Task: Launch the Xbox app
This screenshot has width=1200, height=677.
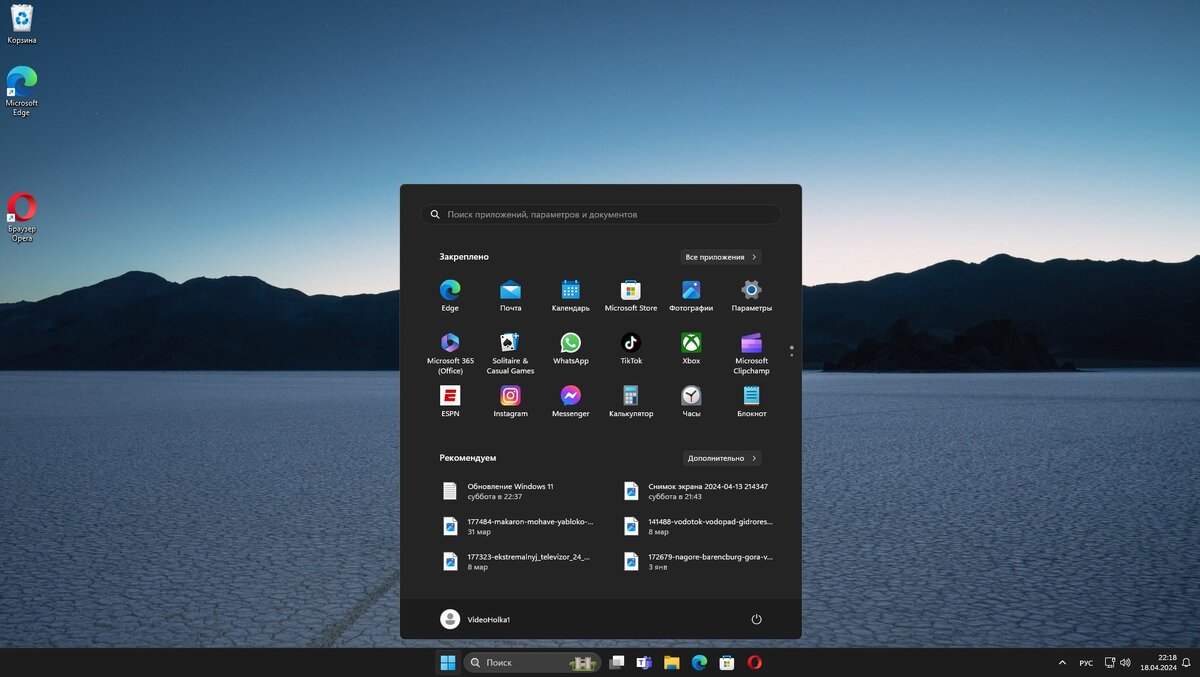Action: (691, 349)
